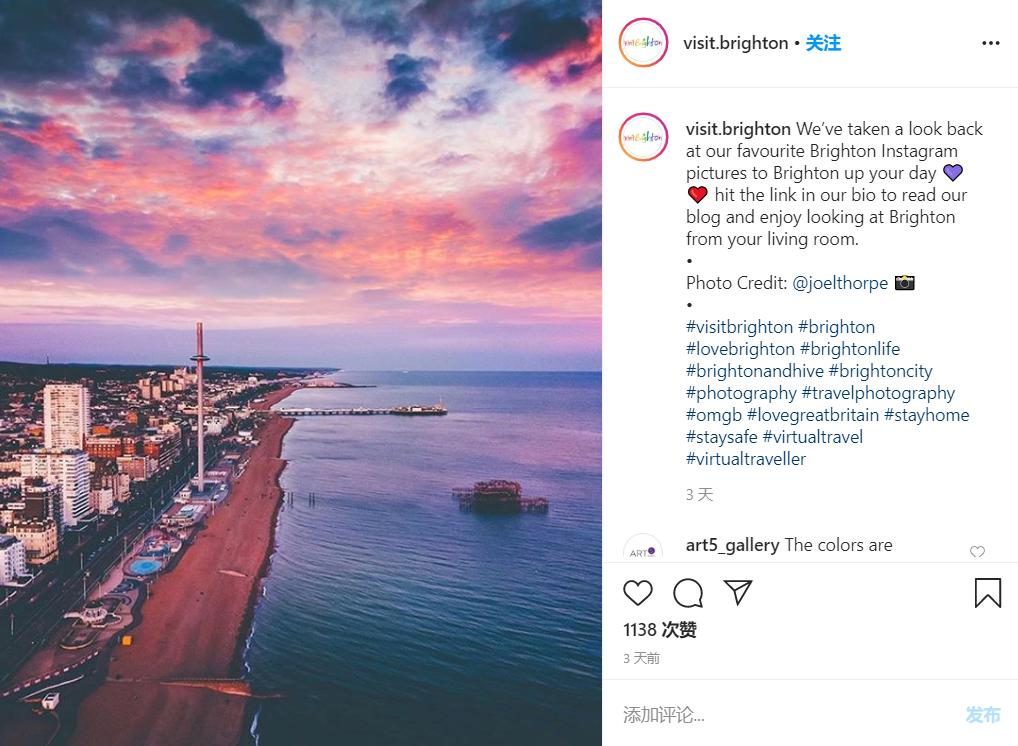Image resolution: width=1018 pixels, height=746 pixels.
Task: Like the post with the heart icon
Action: (x=638, y=593)
